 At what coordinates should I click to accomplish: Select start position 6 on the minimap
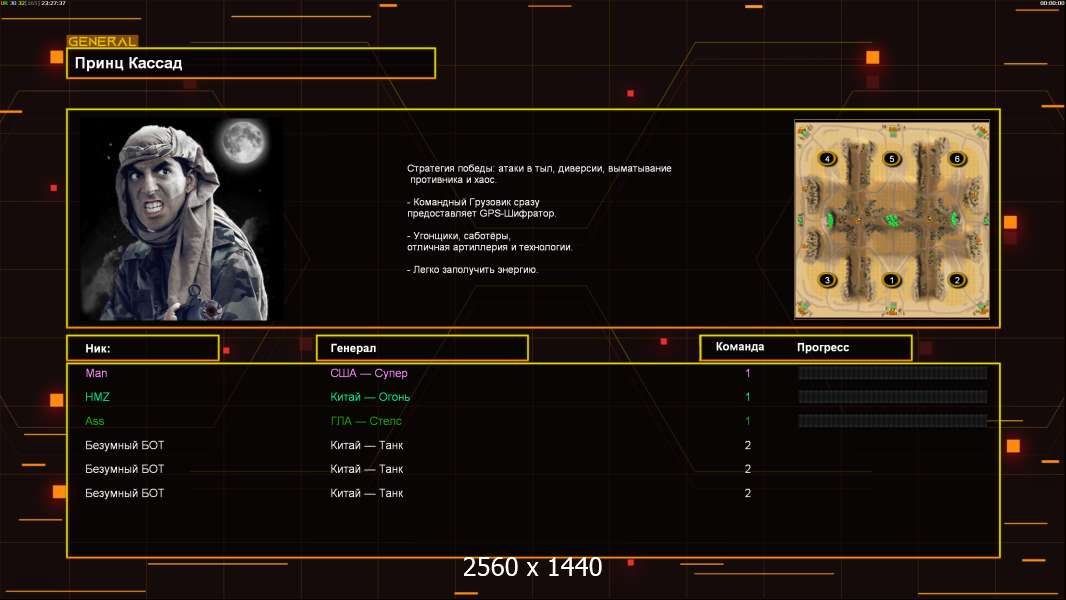(x=957, y=159)
